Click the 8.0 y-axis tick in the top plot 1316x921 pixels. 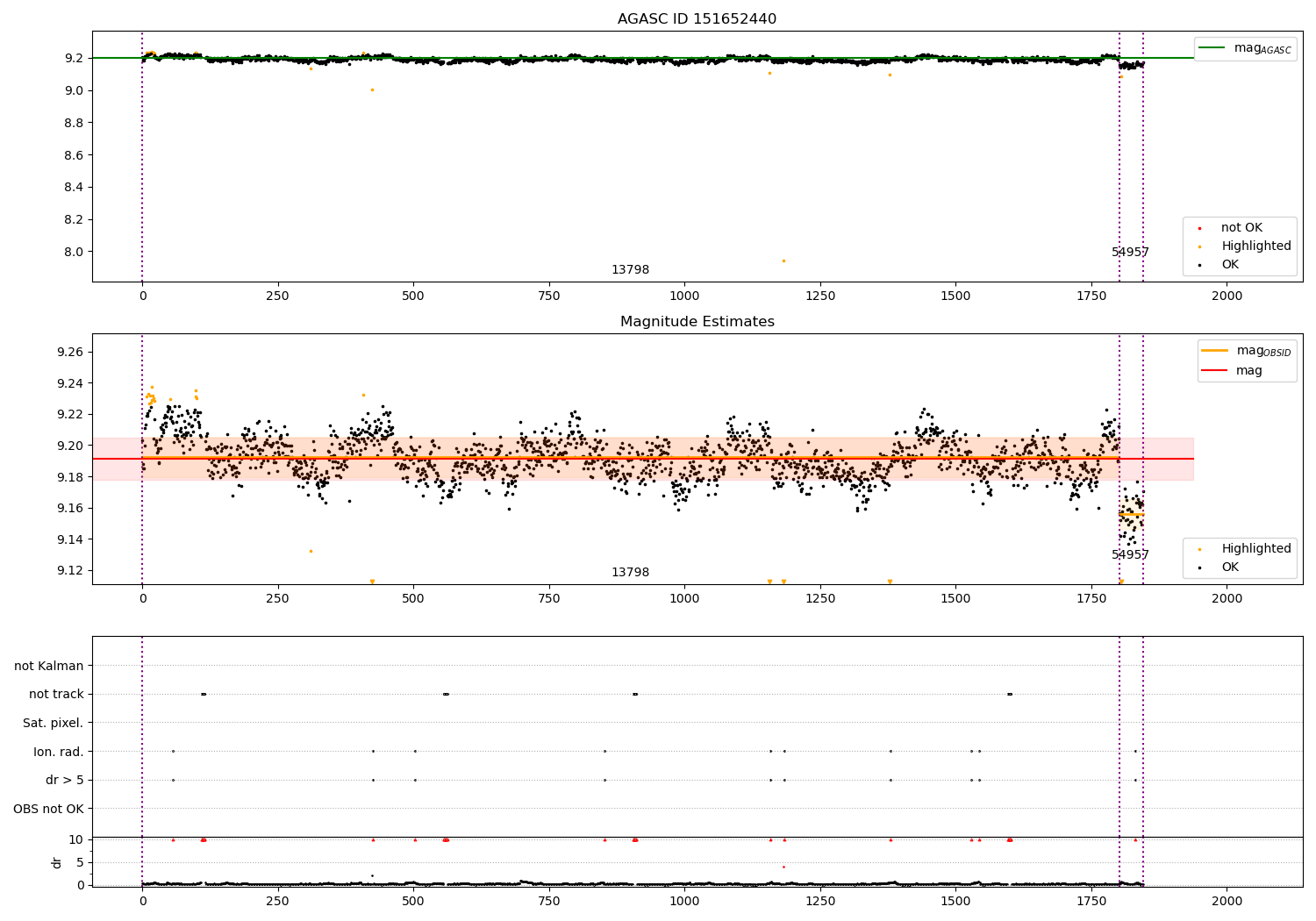74,252
